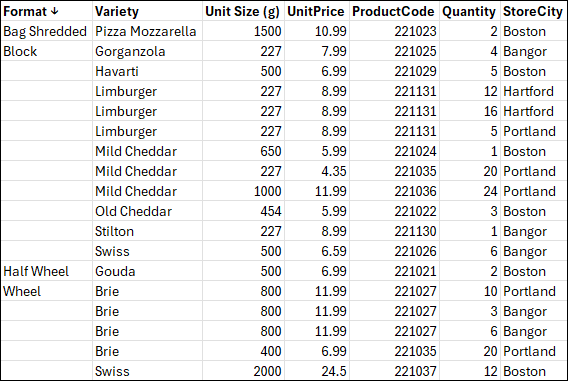Select the Unit Size (g) column header
This screenshot has height=381, width=568.
point(243,11)
